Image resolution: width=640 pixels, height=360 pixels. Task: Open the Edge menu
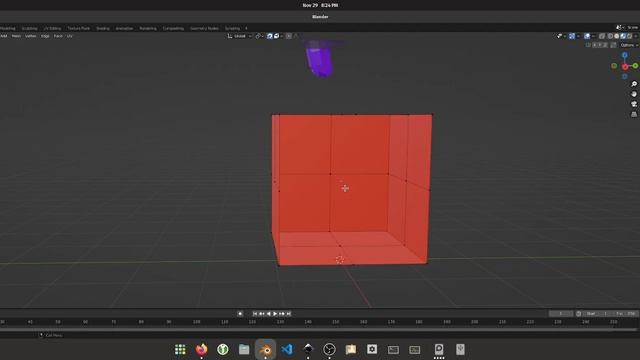click(45, 36)
